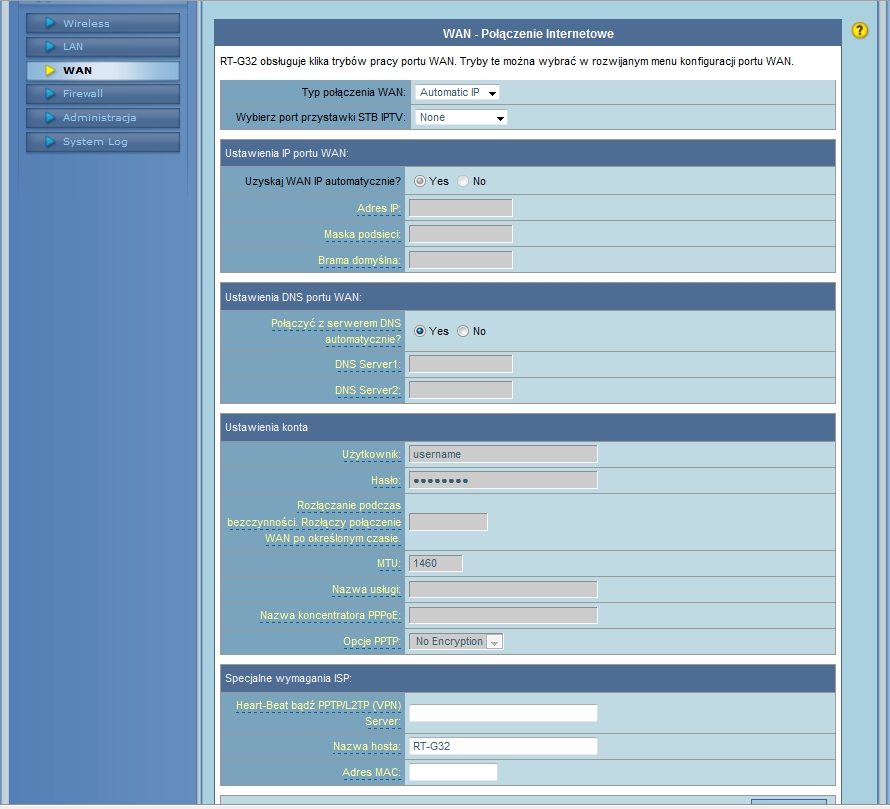Click the DNS Server2 label link
Viewport: 890px width, 809px height.
tap(368, 391)
